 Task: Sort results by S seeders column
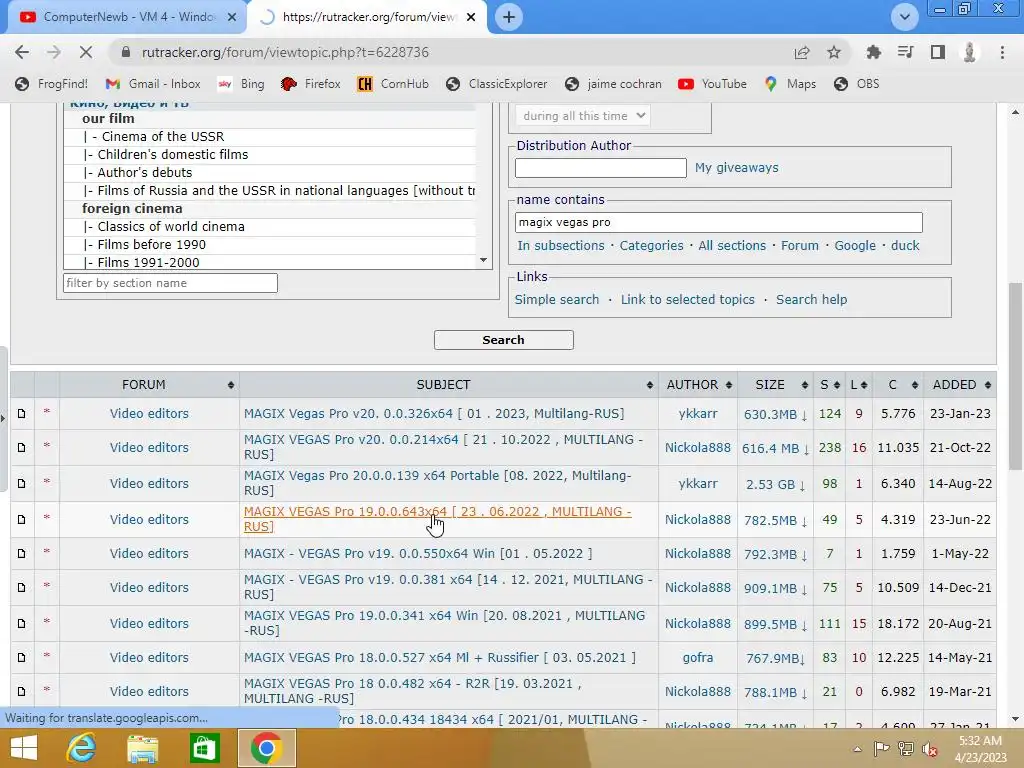point(829,385)
